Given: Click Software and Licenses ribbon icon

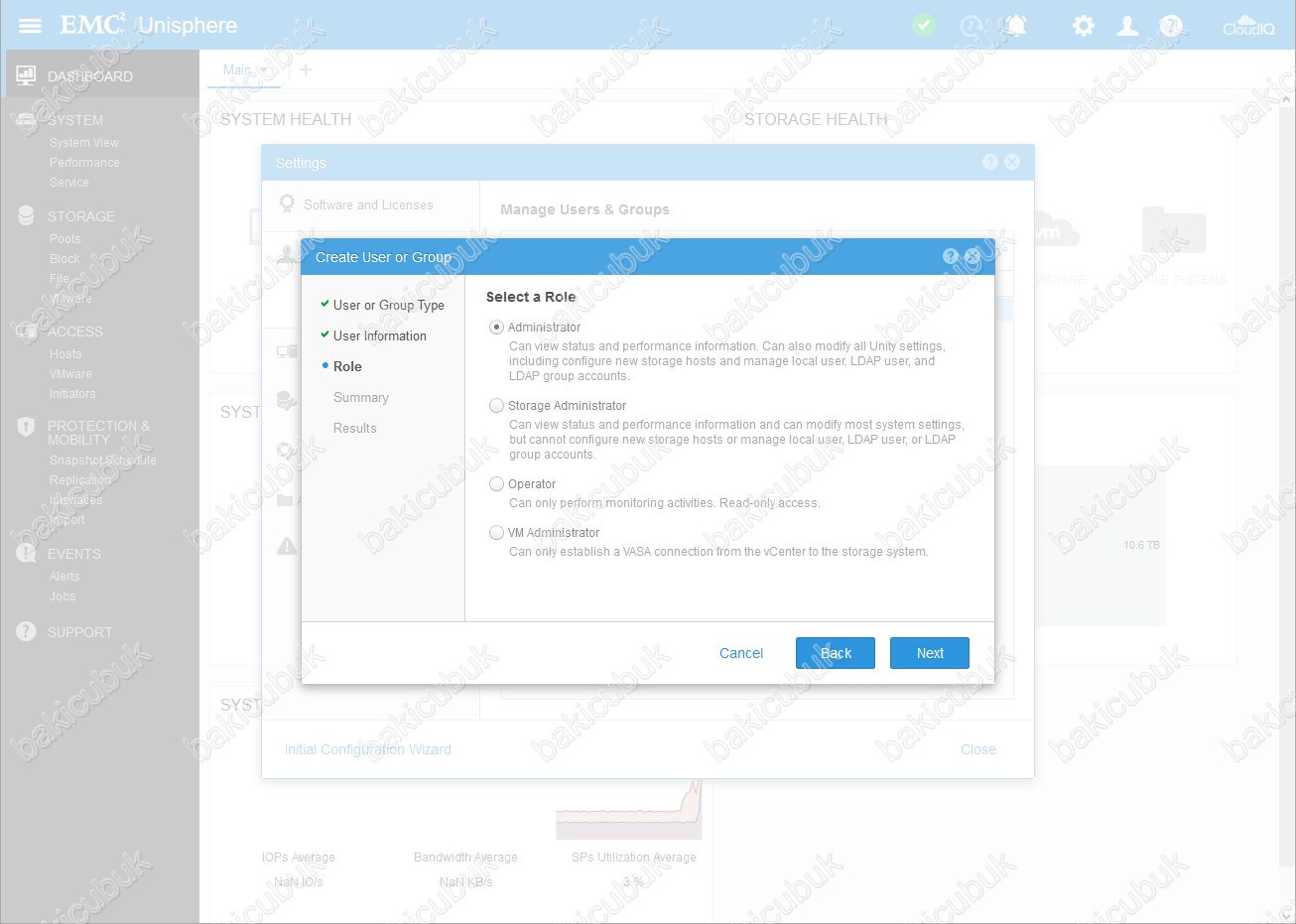Looking at the screenshot, I should click(287, 203).
